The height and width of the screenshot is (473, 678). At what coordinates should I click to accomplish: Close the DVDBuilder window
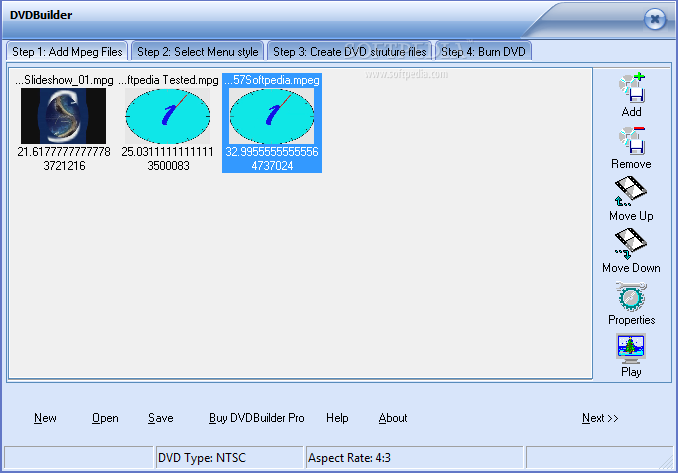click(655, 19)
